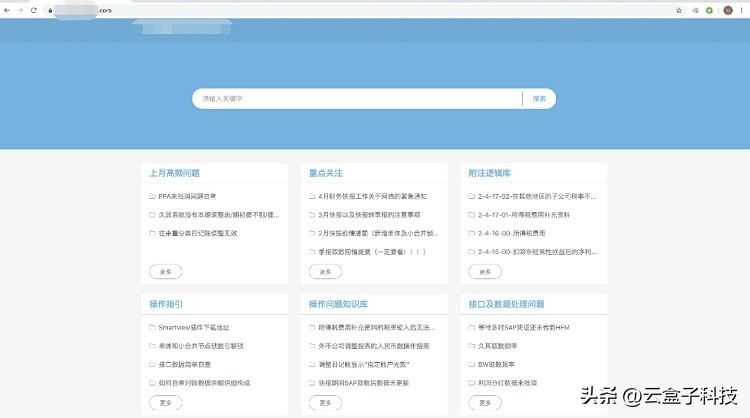Click the folder icon beside 久其取数频率
This screenshot has height=418, width=750.
(x=471, y=345)
